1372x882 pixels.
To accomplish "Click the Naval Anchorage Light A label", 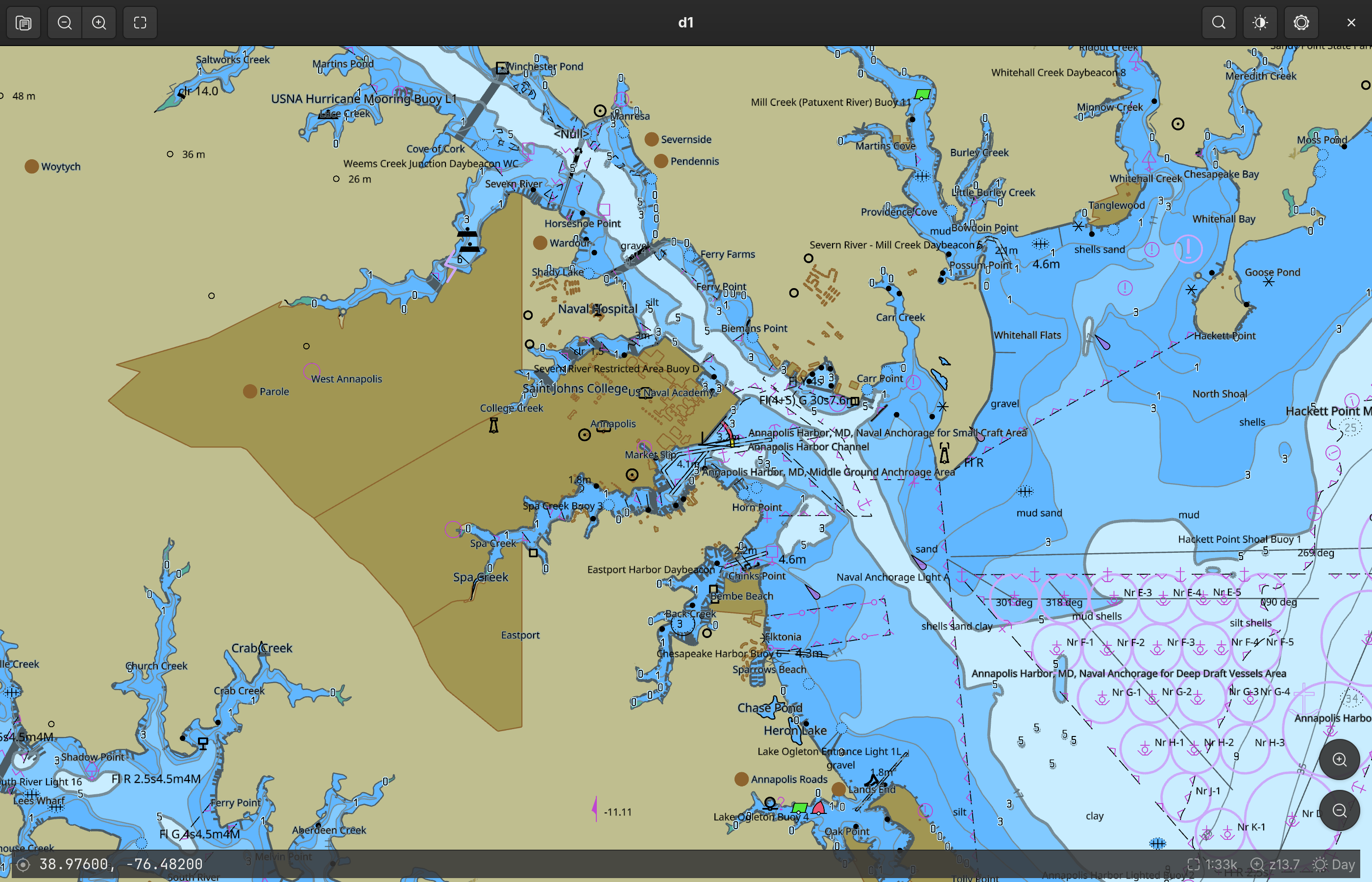I will click(892, 577).
